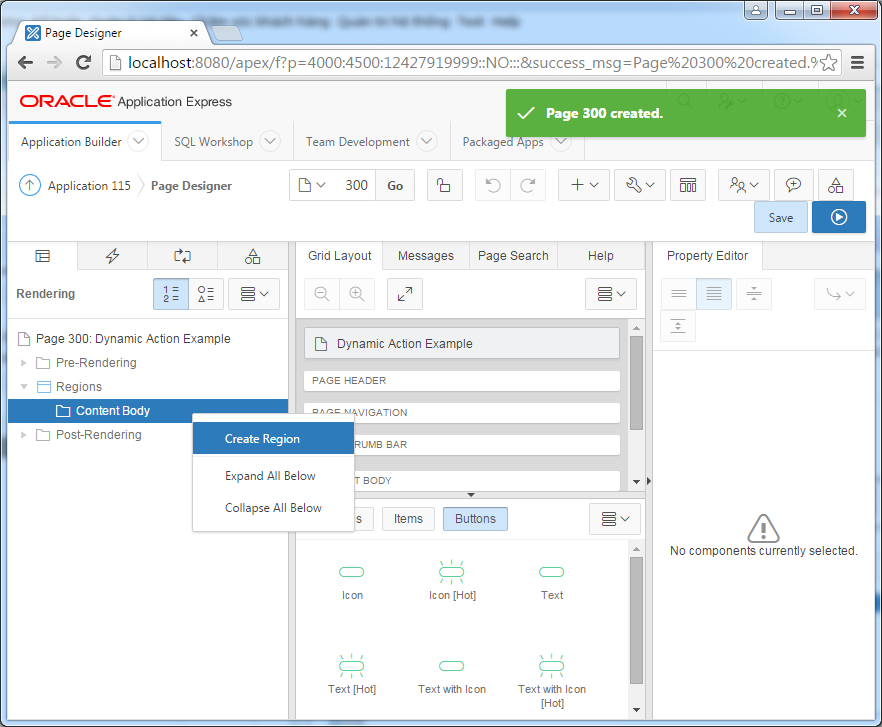Open the Team Development users menu
This screenshot has width=882, height=727.
744,185
